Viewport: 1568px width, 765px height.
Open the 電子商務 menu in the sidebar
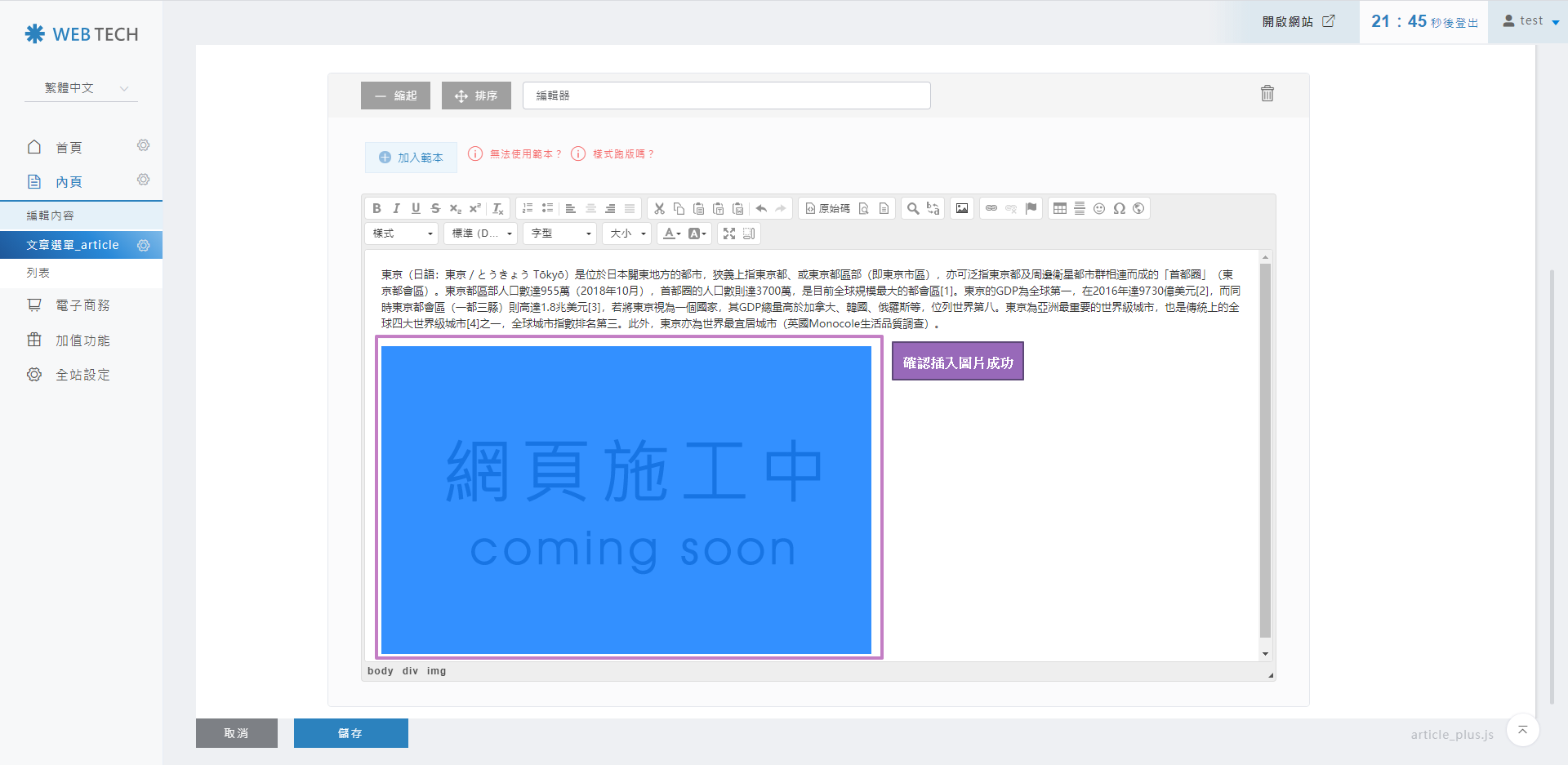[x=82, y=305]
